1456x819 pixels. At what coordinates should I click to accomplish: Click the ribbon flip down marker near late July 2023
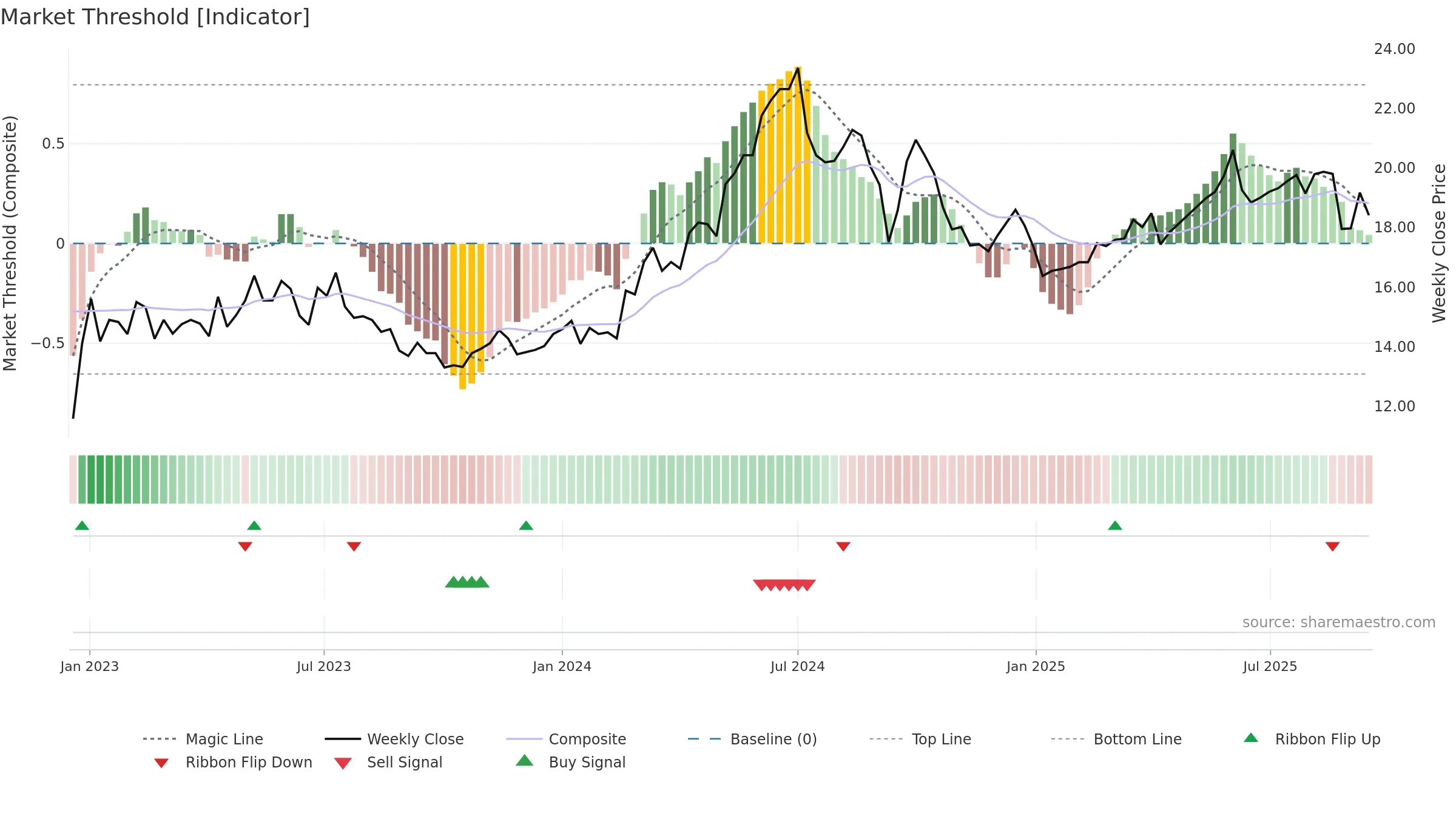(x=354, y=547)
